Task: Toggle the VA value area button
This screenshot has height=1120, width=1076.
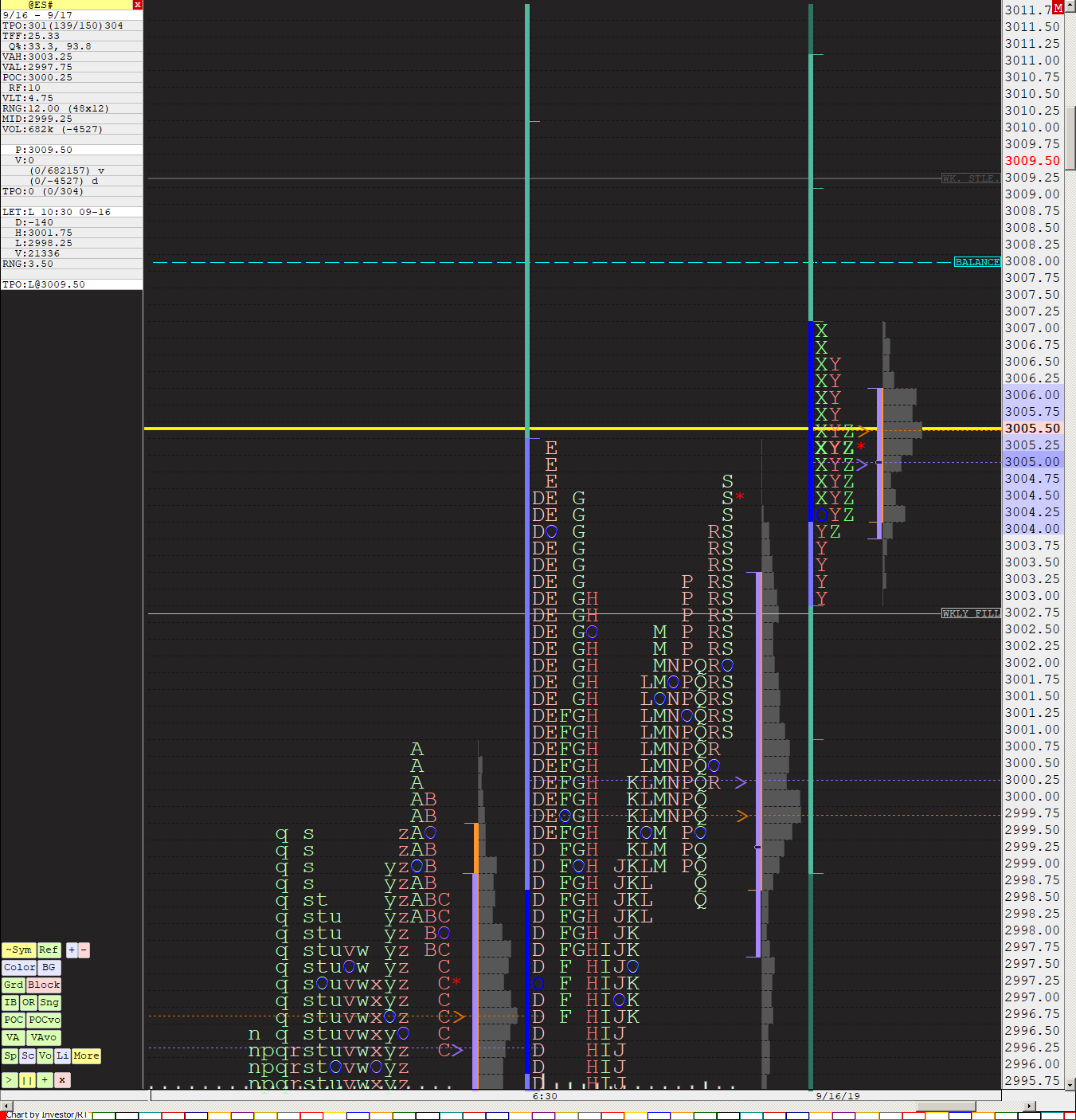Action: (x=13, y=1037)
